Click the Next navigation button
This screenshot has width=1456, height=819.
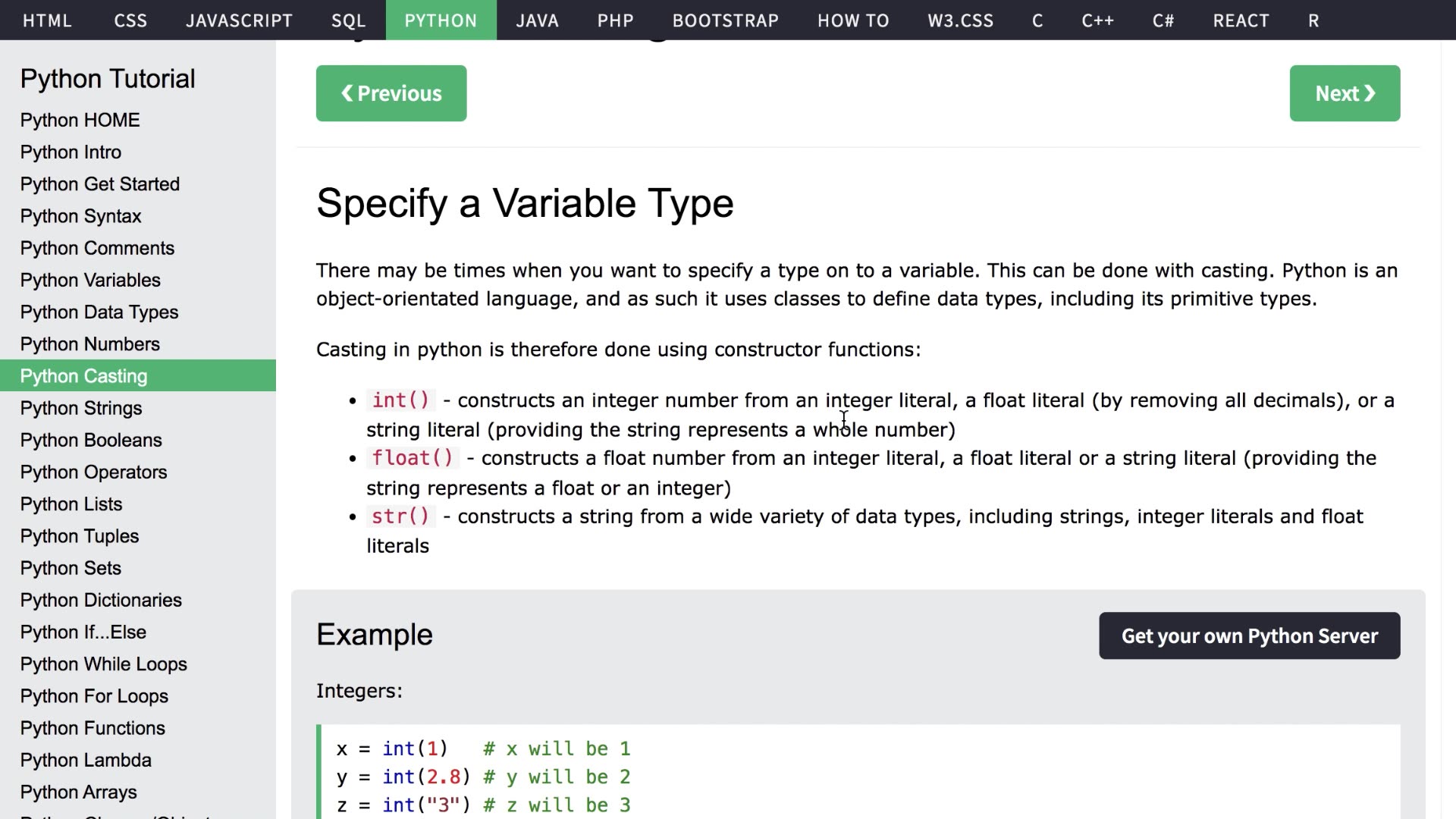click(1344, 93)
